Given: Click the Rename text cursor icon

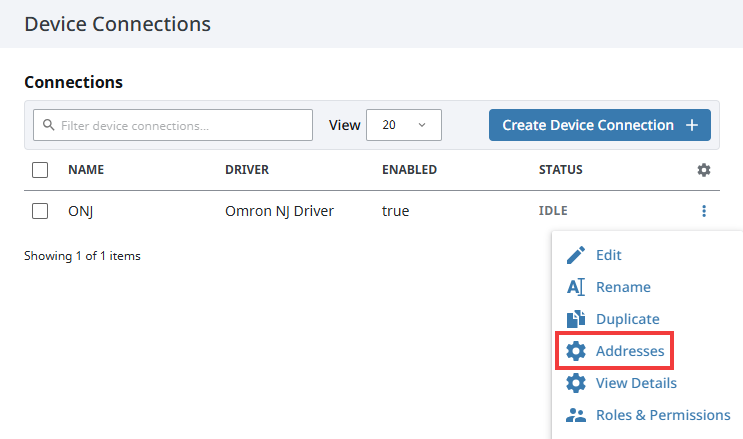Looking at the screenshot, I should [575, 287].
